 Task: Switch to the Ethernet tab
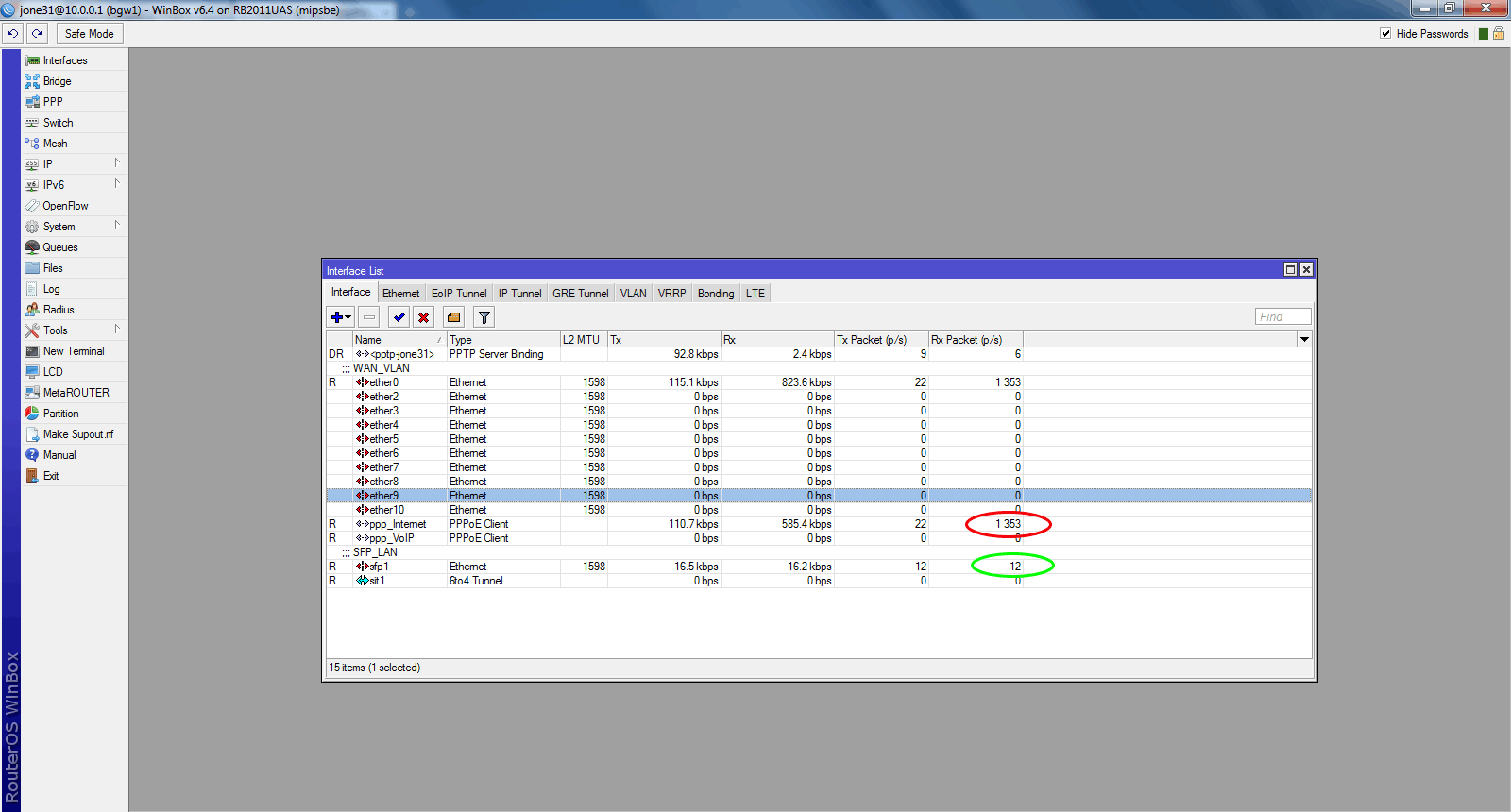coord(401,294)
